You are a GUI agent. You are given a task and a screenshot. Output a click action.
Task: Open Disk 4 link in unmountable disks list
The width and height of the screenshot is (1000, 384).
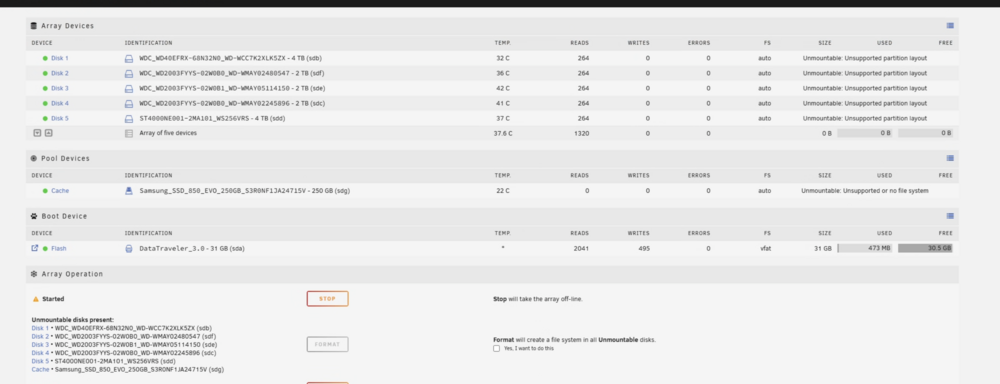(40, 353)
